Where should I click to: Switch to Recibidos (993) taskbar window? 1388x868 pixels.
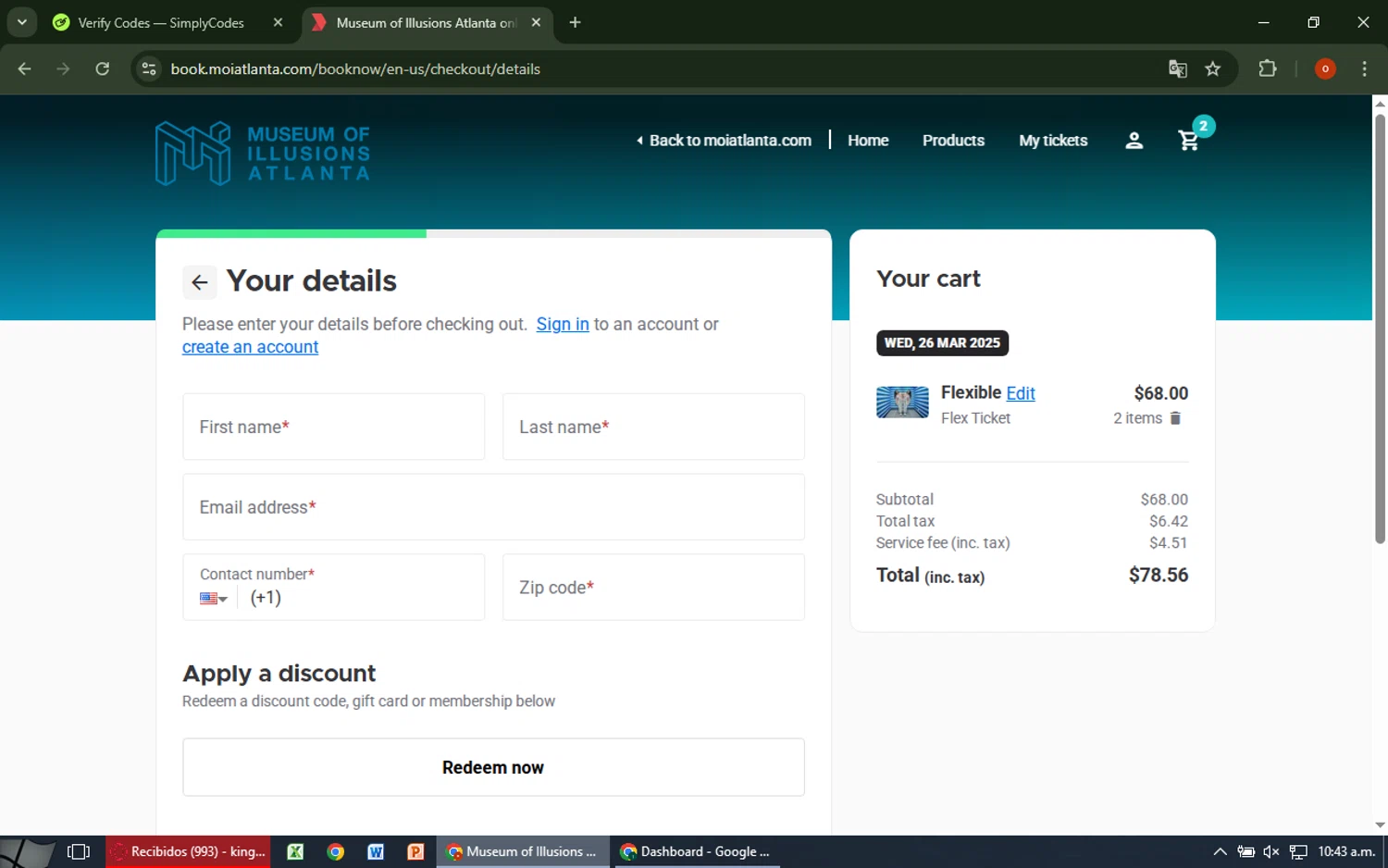[188, 851]
